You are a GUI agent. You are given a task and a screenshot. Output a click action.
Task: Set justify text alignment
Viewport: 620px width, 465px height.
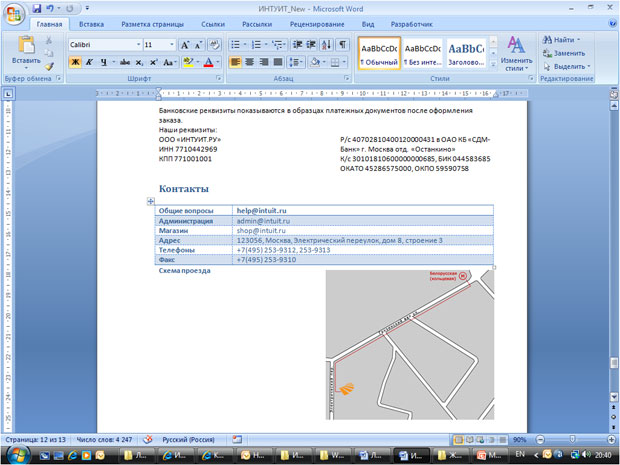(278, 62)
